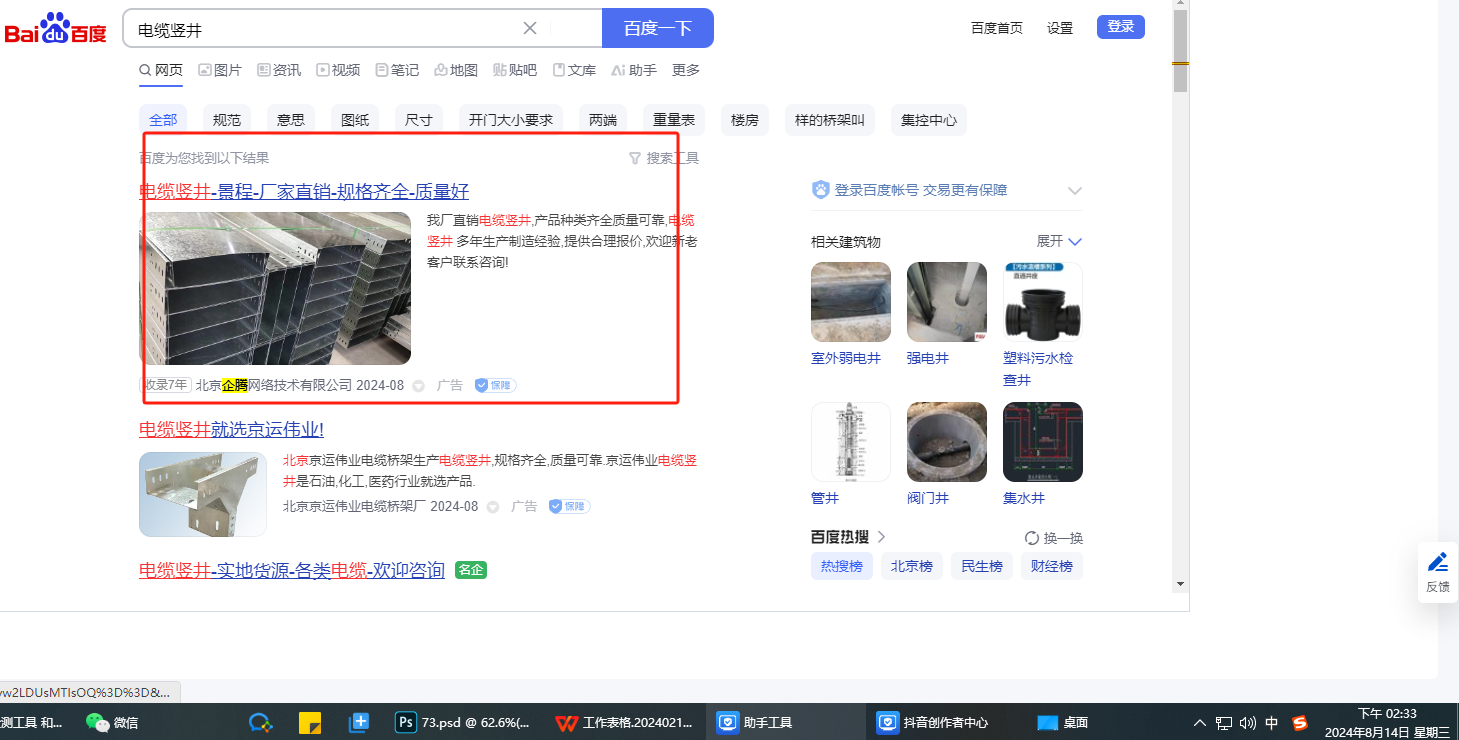The image size is (1459, 740).
Task: Open the WPS 工作表格 taskbar item
Action: click(623, 722)
